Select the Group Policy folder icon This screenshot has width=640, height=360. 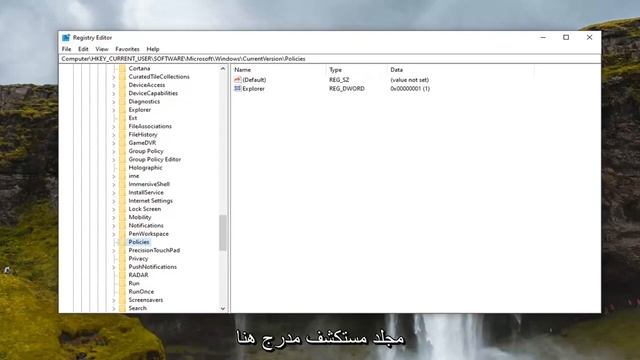tap(122, 151)
